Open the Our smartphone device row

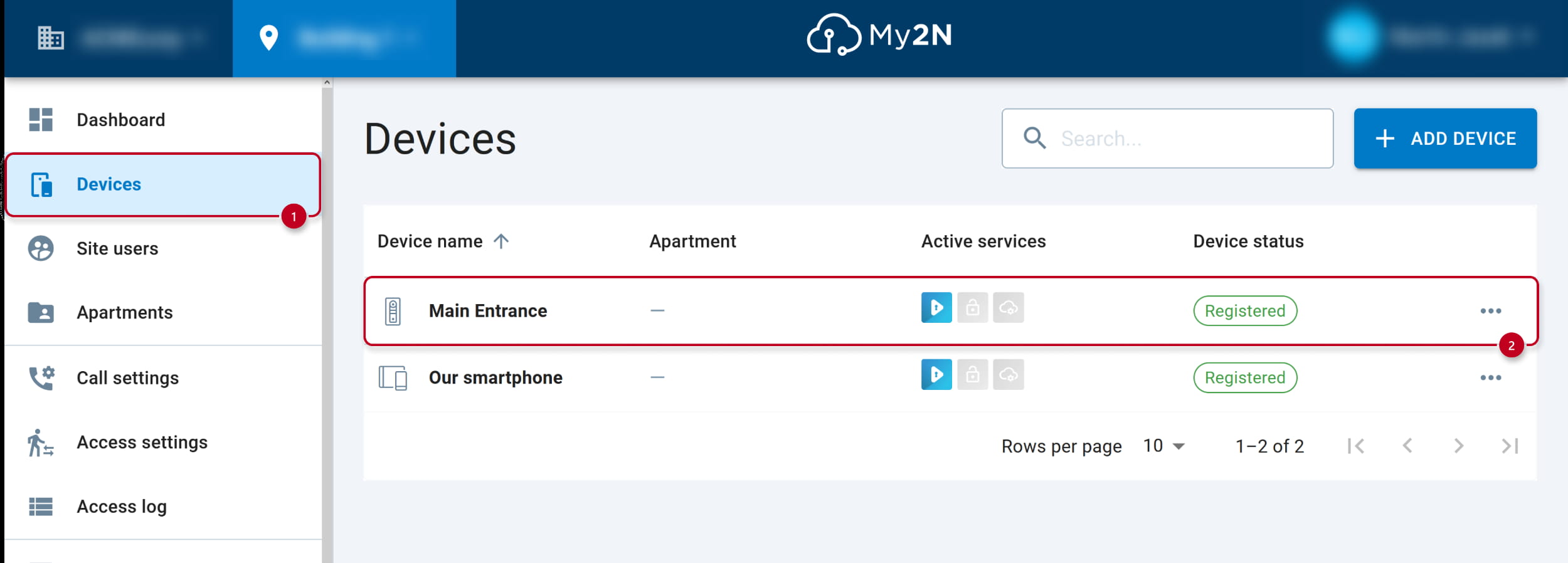click(950, 378)
